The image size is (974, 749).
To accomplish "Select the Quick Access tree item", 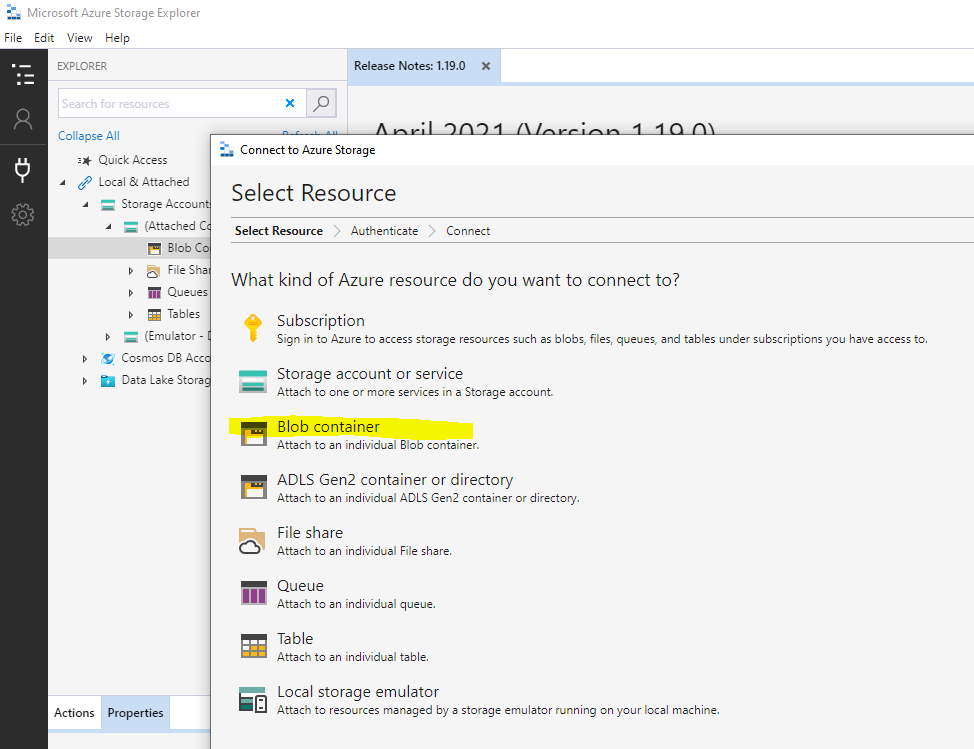I will pyautogui.click(x=133, y=160).
